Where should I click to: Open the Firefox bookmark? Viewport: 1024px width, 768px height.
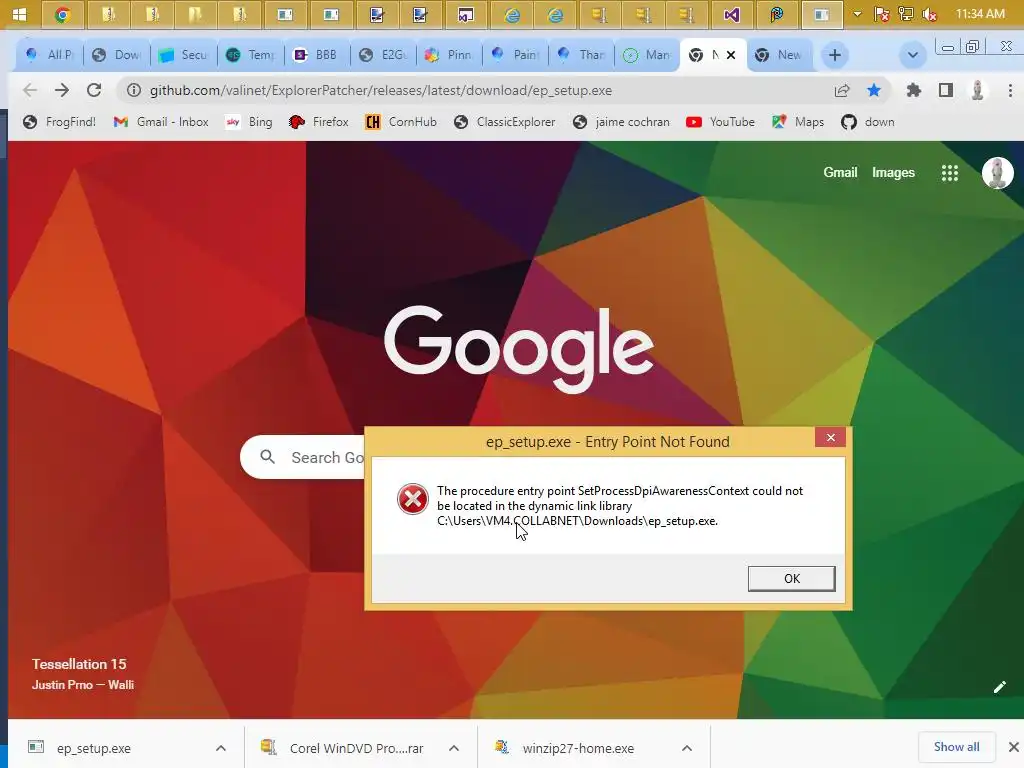pos(319,122)
